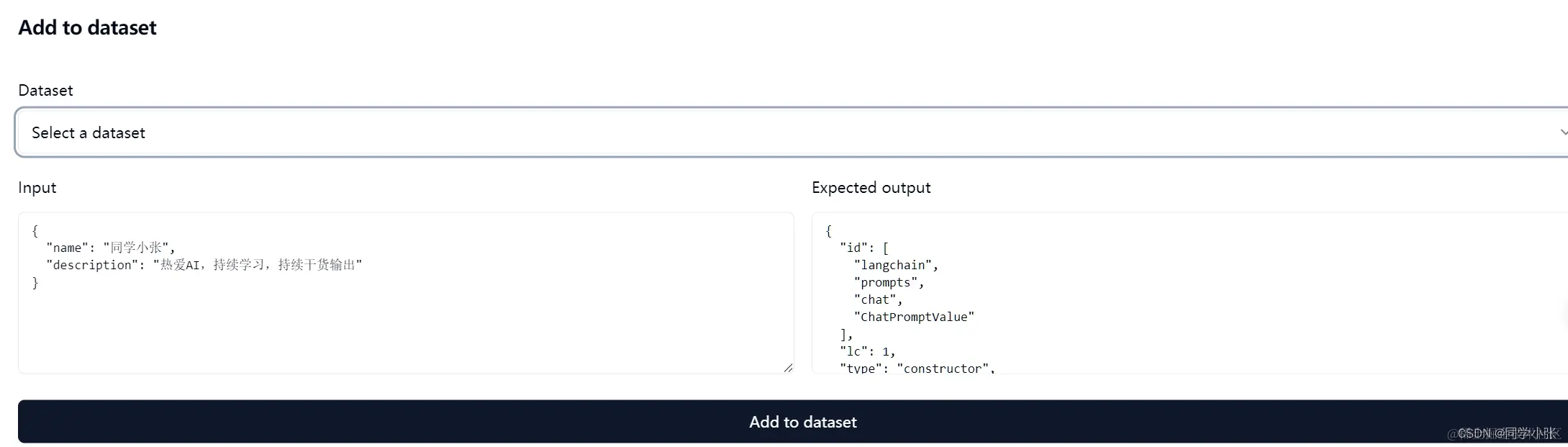Click "ChatPromptValue" in Expected output

913,317
